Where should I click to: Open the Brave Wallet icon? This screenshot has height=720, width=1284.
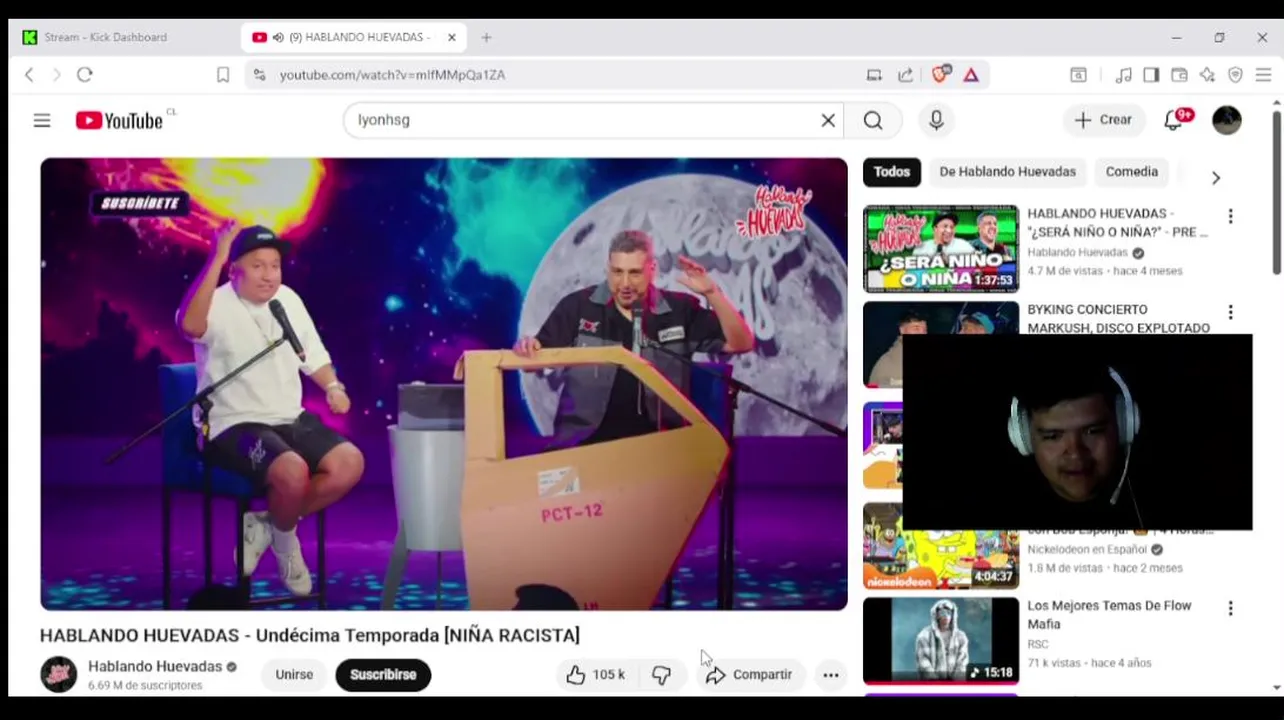tap(1180, 75)
